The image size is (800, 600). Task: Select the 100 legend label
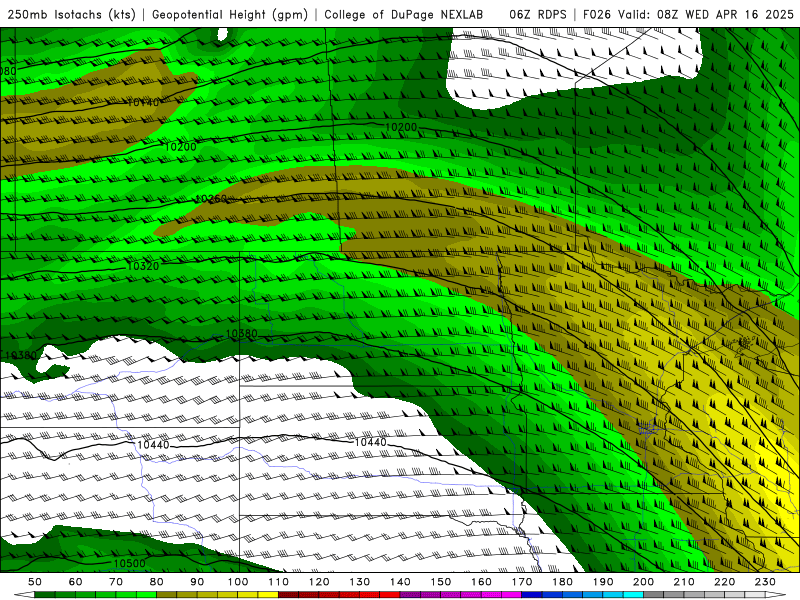pyautogui.click(x=238, y=582)
